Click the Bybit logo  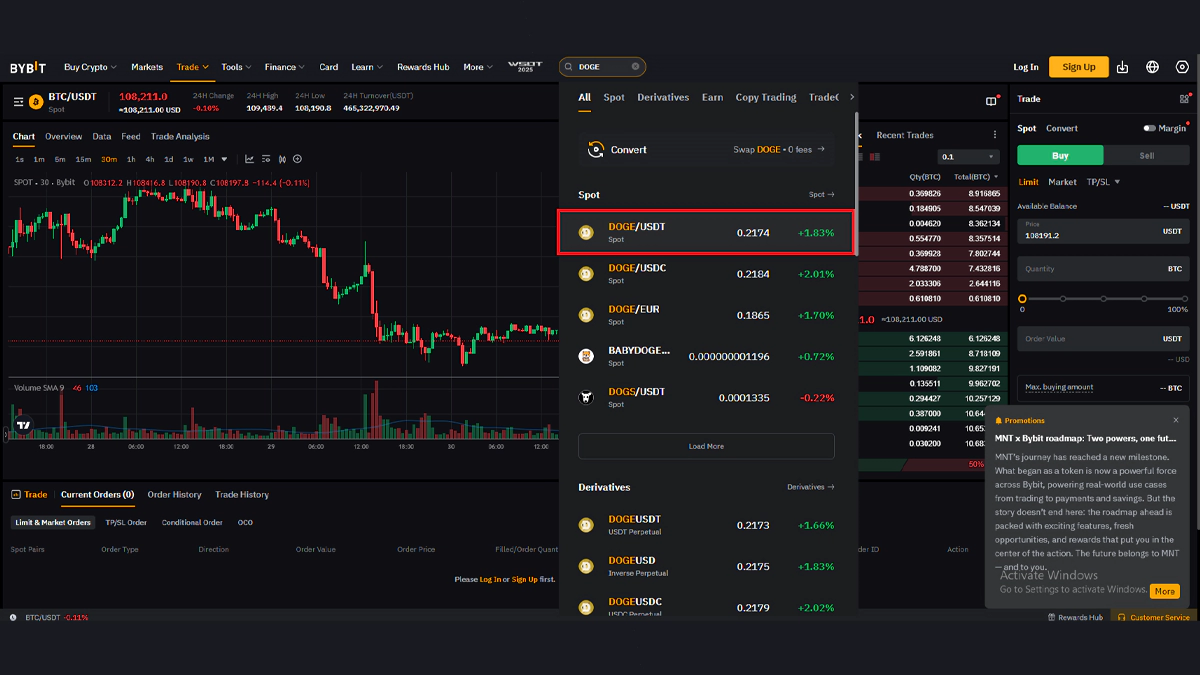(28, 67)
